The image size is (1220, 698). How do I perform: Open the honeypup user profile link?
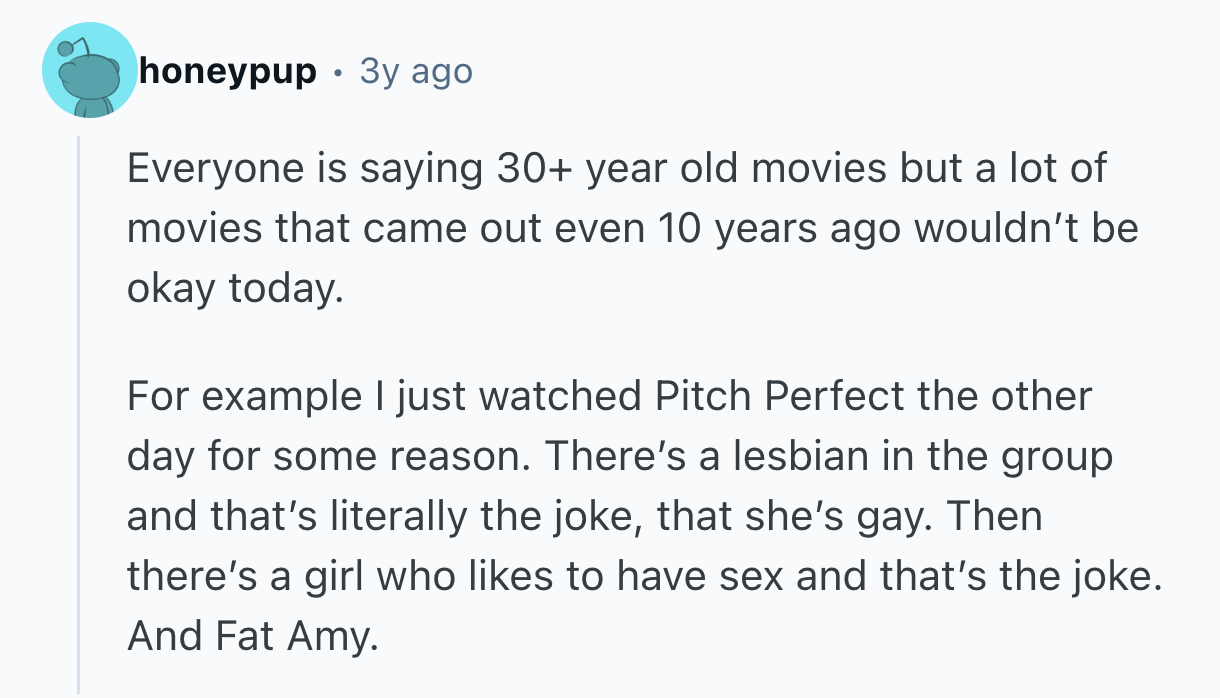tap(228, 72)
